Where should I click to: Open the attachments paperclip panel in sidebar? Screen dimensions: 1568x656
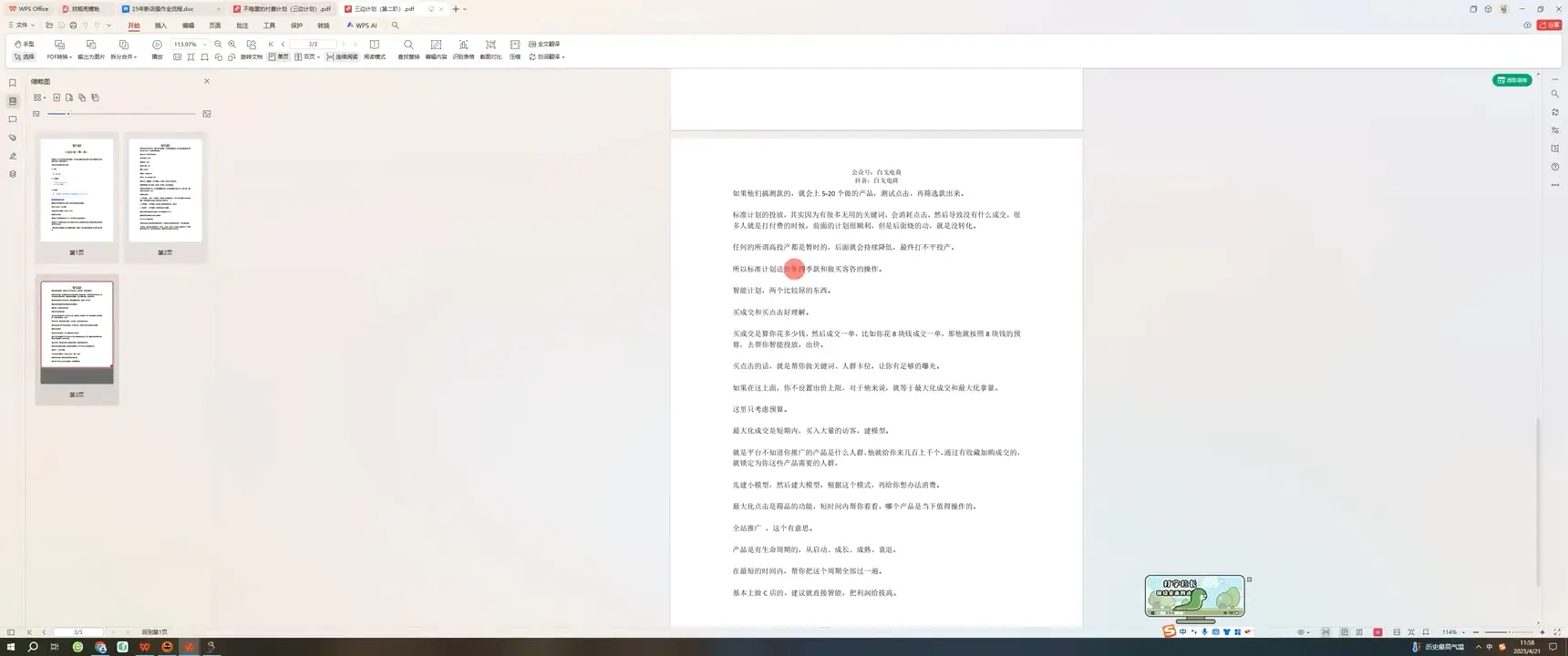(13, 138)
